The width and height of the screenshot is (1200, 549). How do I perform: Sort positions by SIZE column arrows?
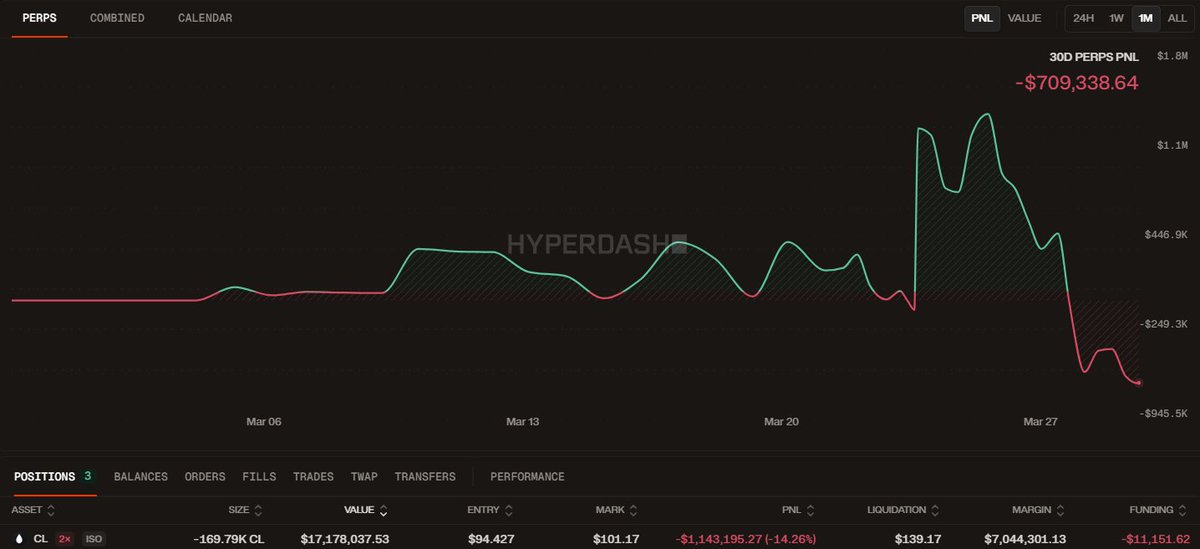coord(258,510)
